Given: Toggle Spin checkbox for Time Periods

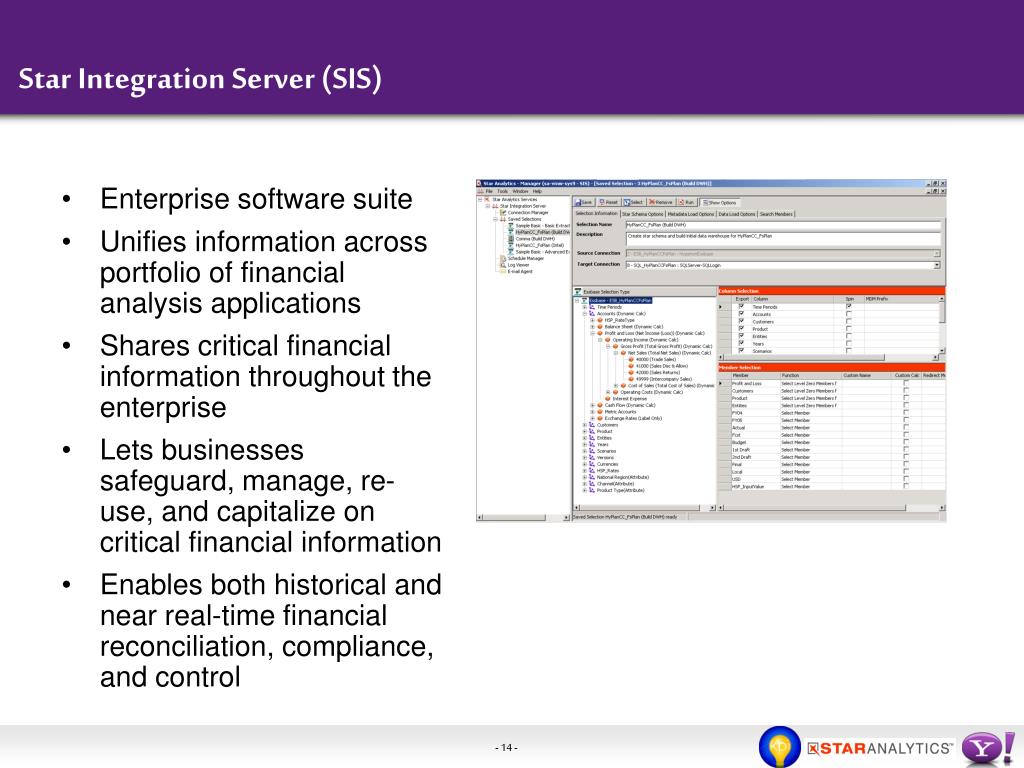Looking at the screenshot, I should (x=849, y=306).
